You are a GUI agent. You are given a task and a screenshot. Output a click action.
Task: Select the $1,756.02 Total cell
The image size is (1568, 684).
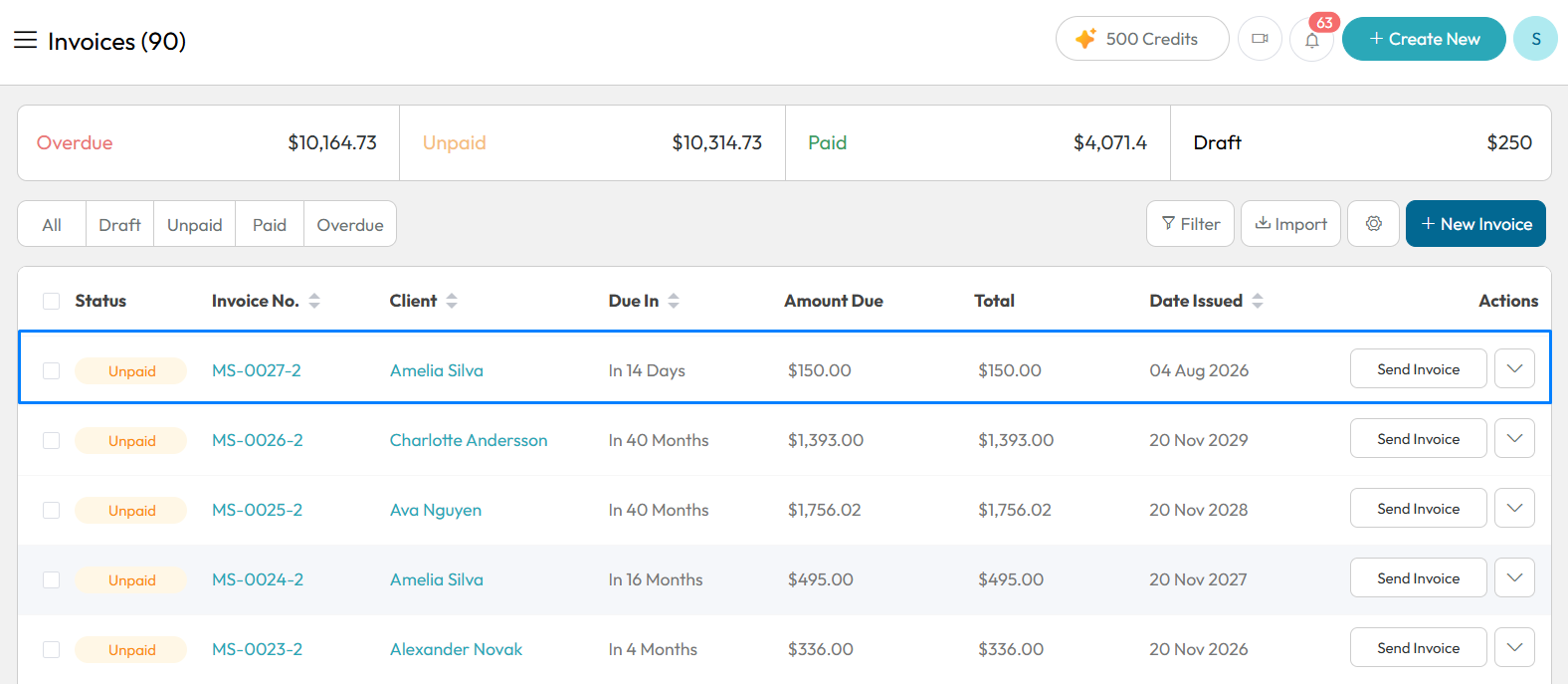coord(1015,510)
